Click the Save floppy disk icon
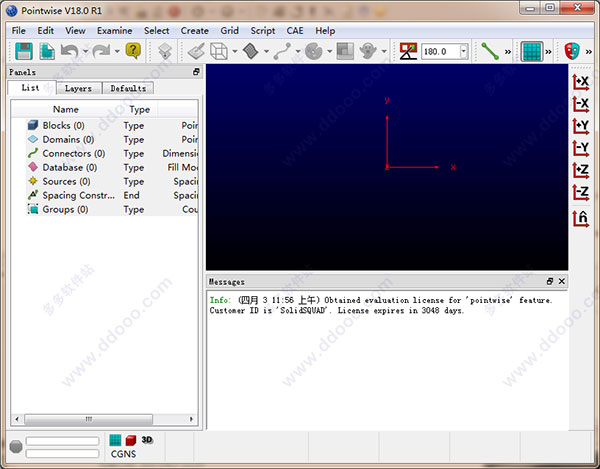The image size is (600, 469). (24, 51)
